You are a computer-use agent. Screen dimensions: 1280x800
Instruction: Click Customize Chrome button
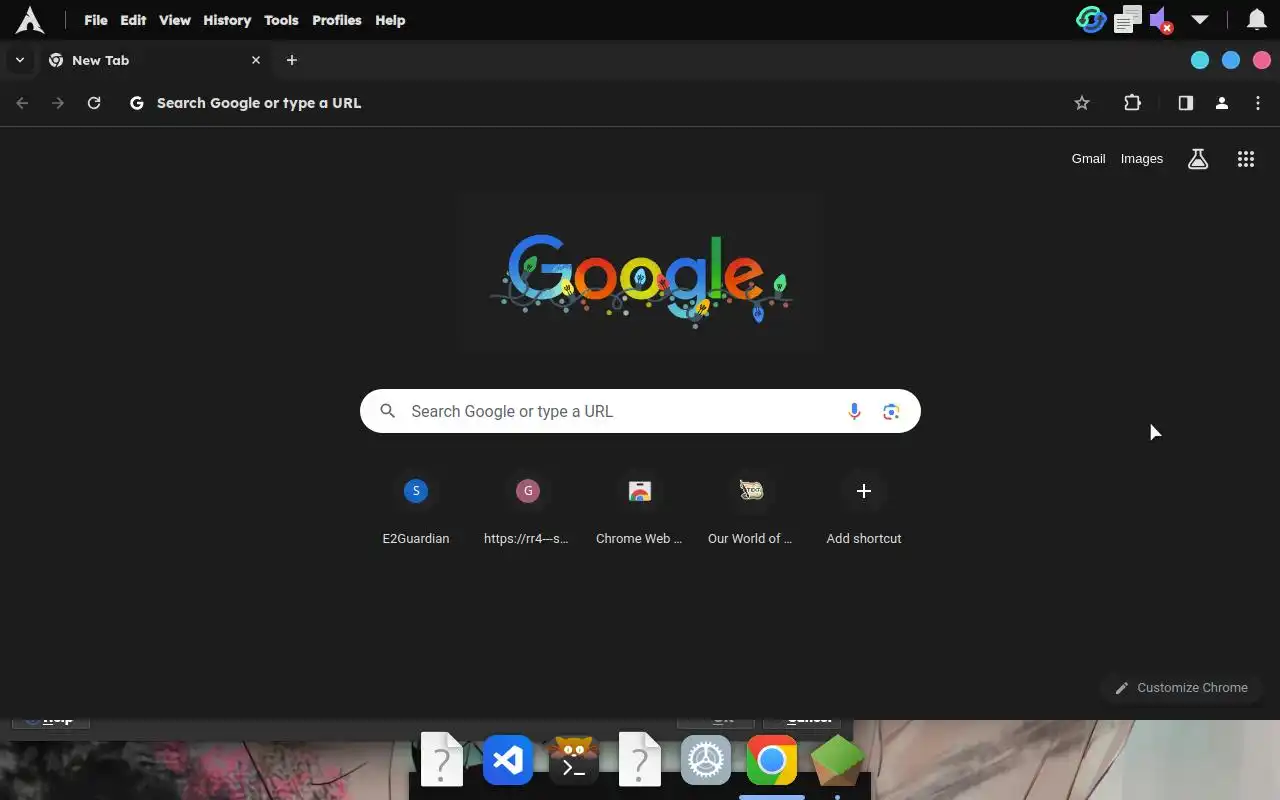pyautogui.click(x=1181, y=688)
